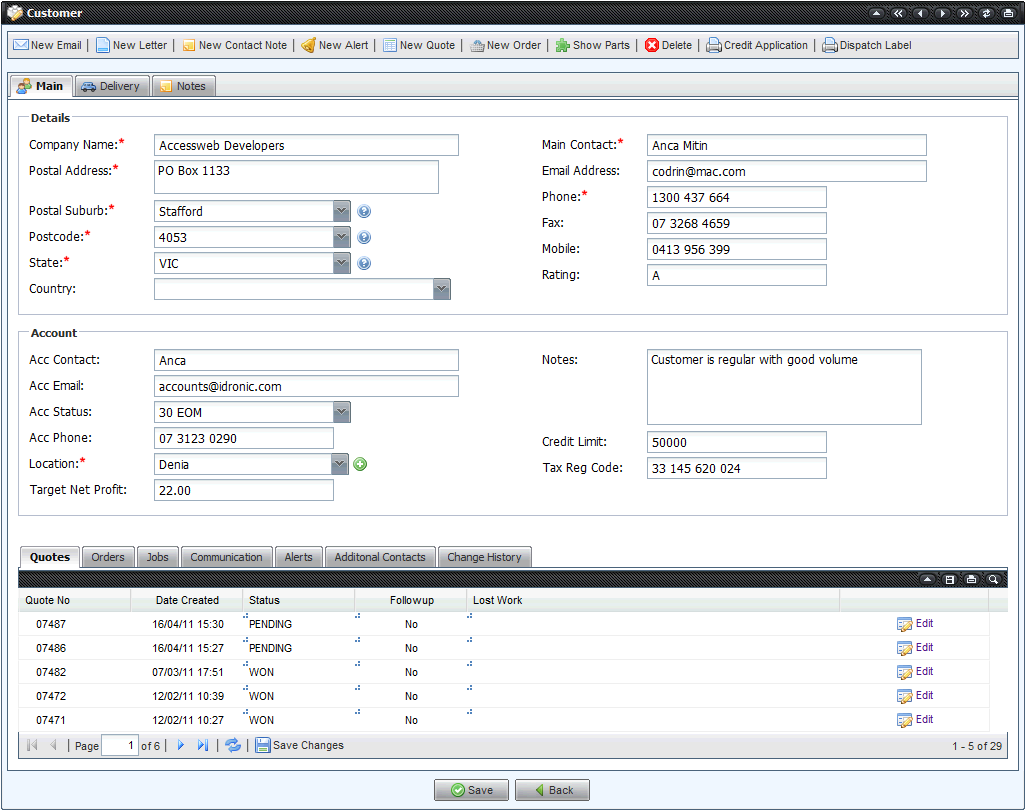The height and width of the screenshot is (812, 1026).
Task: Click the help icon beside Postal Suburb
Action: tap(364, 211)
